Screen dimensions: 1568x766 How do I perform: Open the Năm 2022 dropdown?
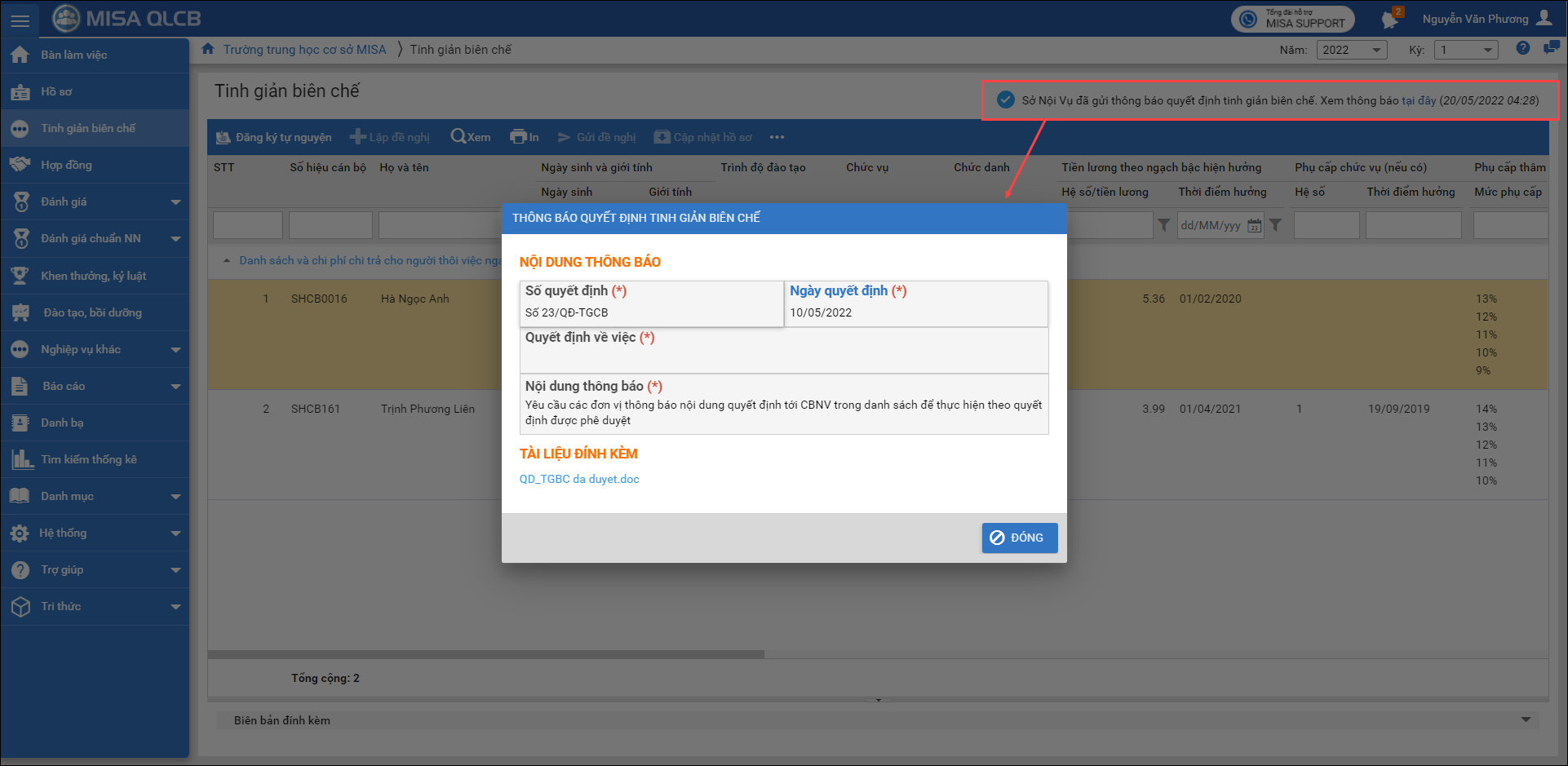pyautogui.click(x=1351, y=50)
